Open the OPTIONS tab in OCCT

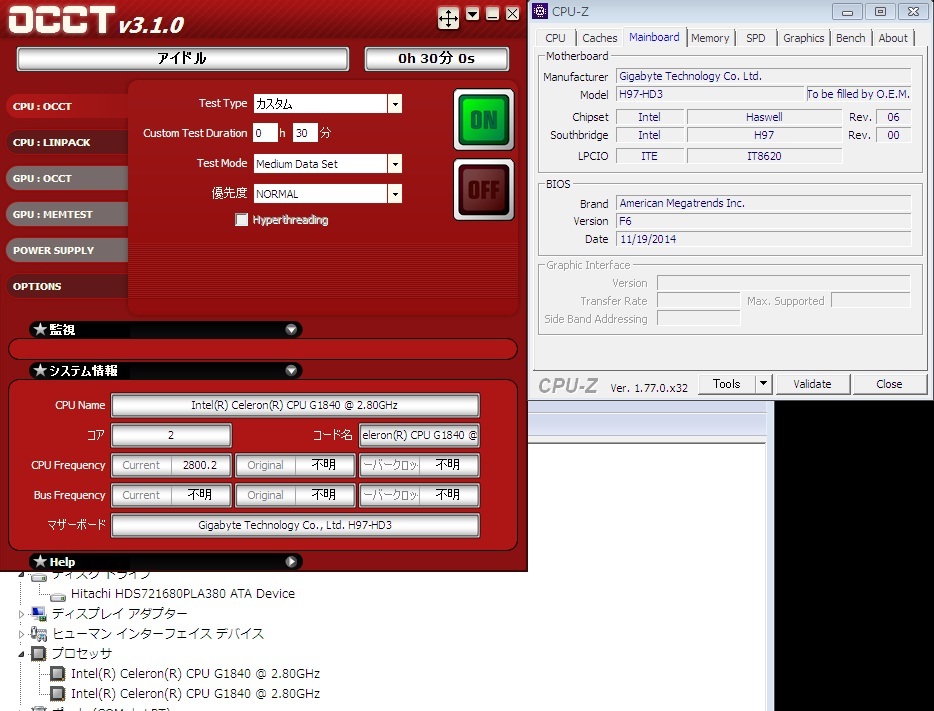click(67, 286)
